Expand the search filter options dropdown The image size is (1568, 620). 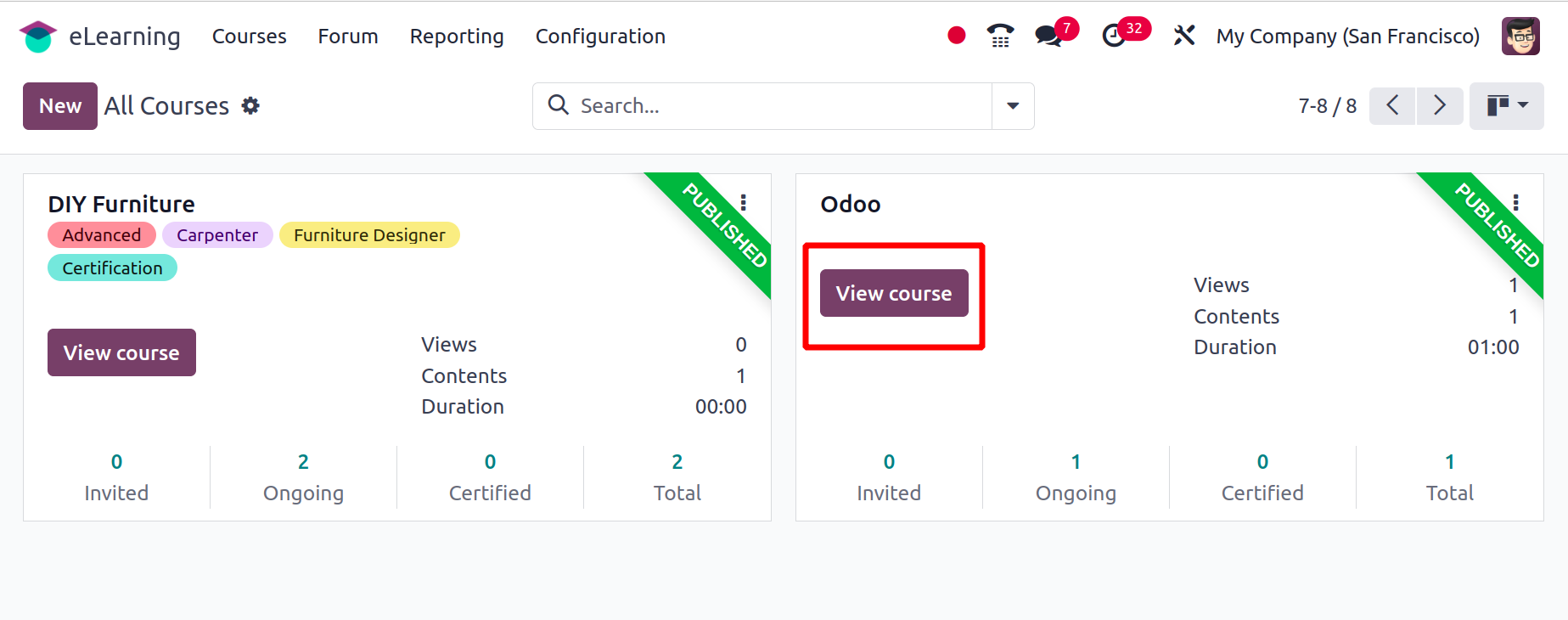(x=1013, y=106)
